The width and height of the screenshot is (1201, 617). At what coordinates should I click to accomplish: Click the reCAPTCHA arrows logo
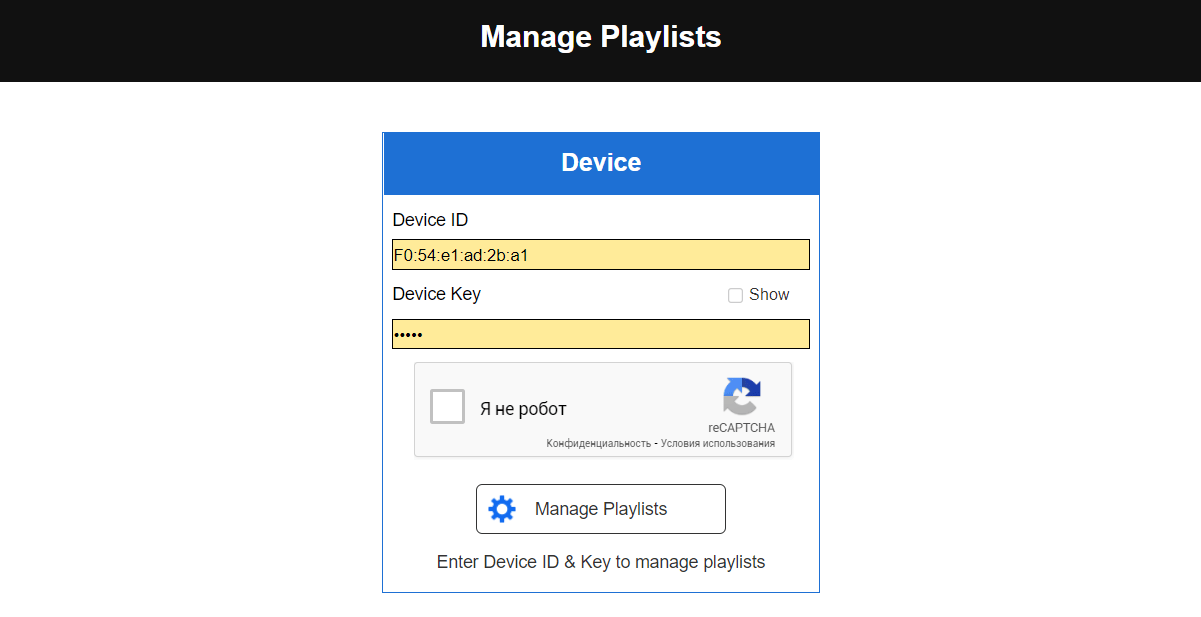(x=742, y=396)
